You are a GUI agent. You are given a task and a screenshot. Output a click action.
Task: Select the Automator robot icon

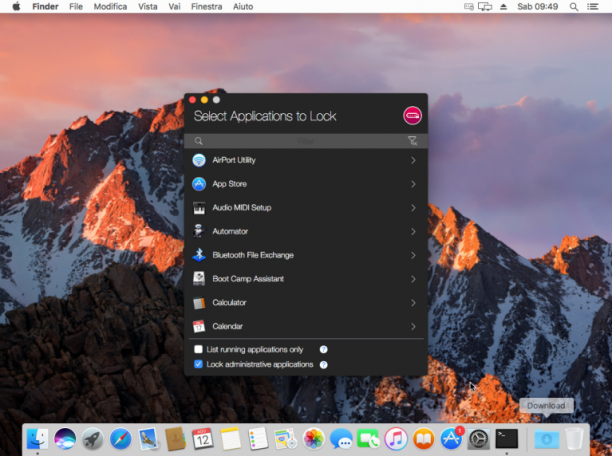[199, 231]
